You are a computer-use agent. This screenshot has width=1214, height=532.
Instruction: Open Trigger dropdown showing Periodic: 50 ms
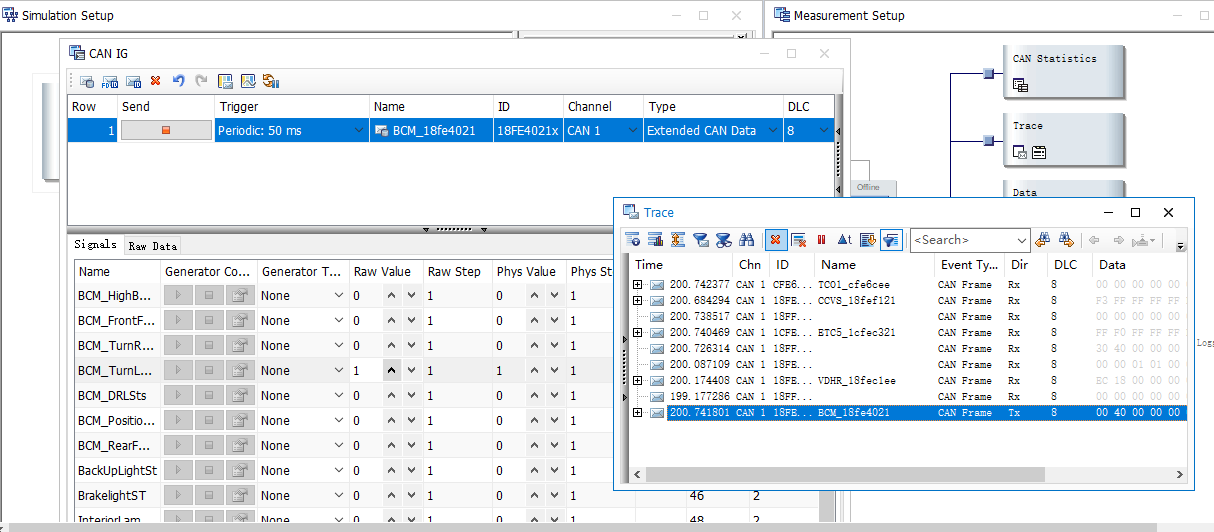tap(359, 130)
